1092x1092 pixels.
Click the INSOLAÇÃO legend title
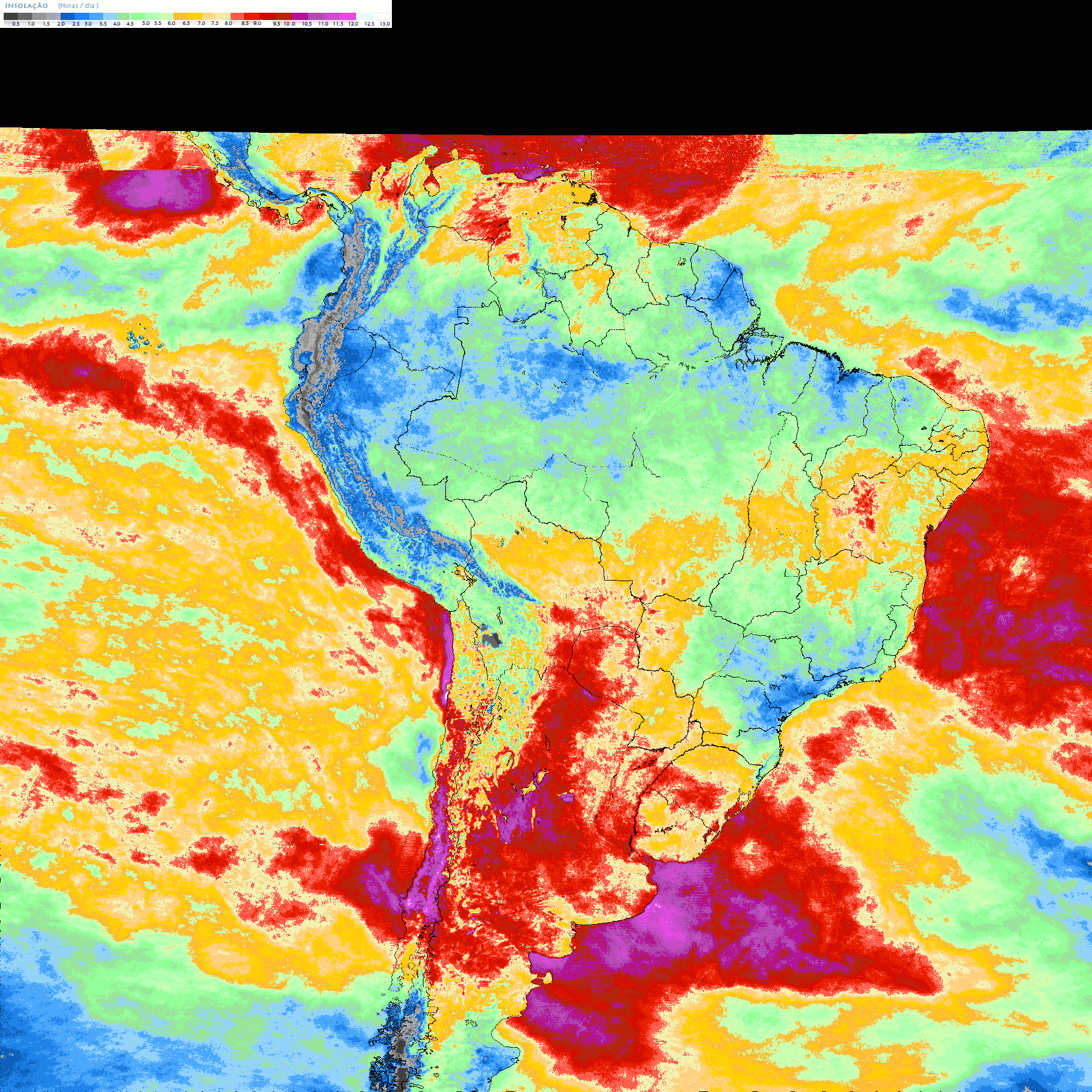pos(27,5)
